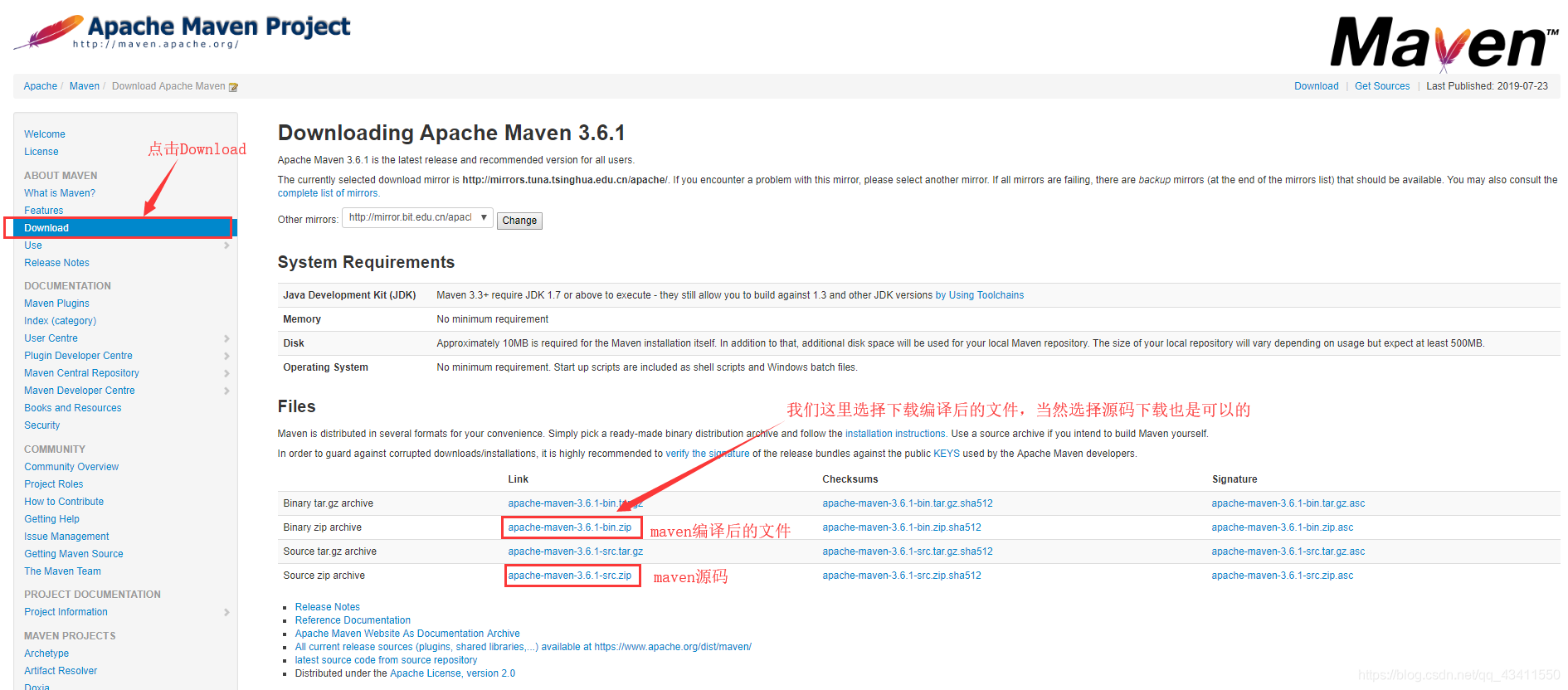
Task: Expand the User Centre submenu arrow
Action: 226,338
